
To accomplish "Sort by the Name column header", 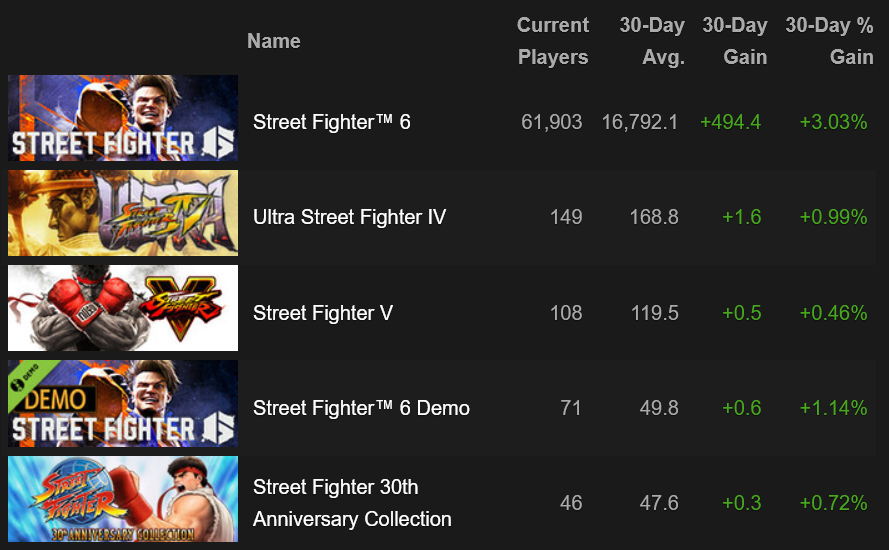I will click(274, 41).
